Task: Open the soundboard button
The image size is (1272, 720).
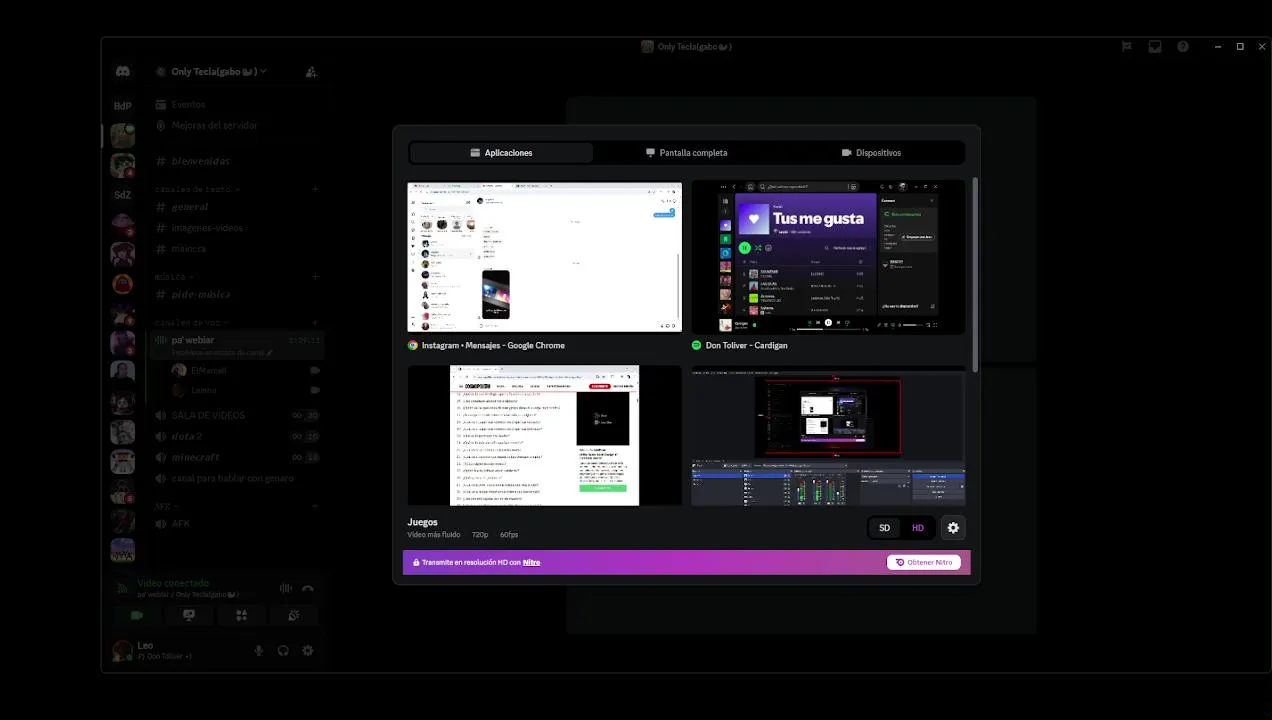Action: 294,615
